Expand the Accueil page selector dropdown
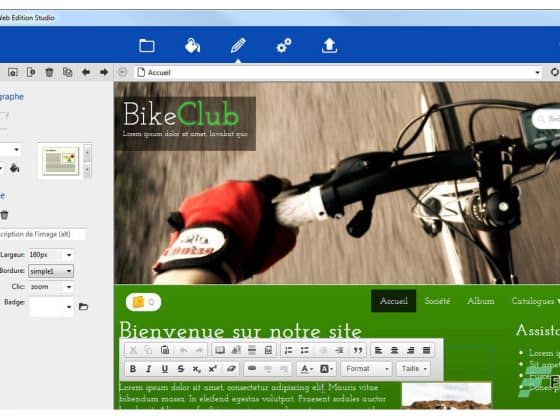560x420 pixels. [x=537, y=72]
